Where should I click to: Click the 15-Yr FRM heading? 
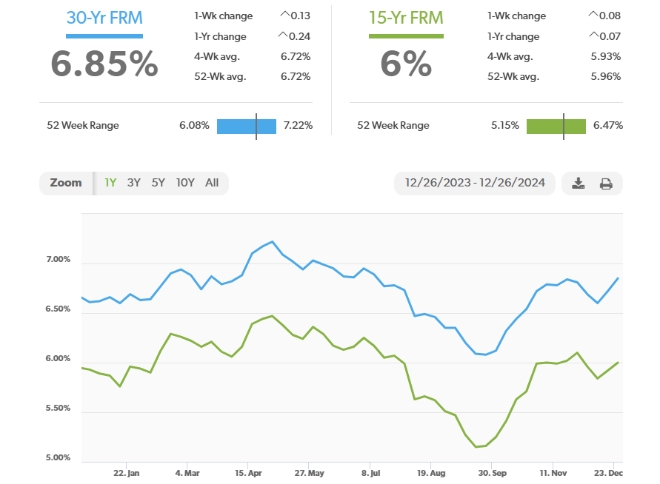(406, 20)
